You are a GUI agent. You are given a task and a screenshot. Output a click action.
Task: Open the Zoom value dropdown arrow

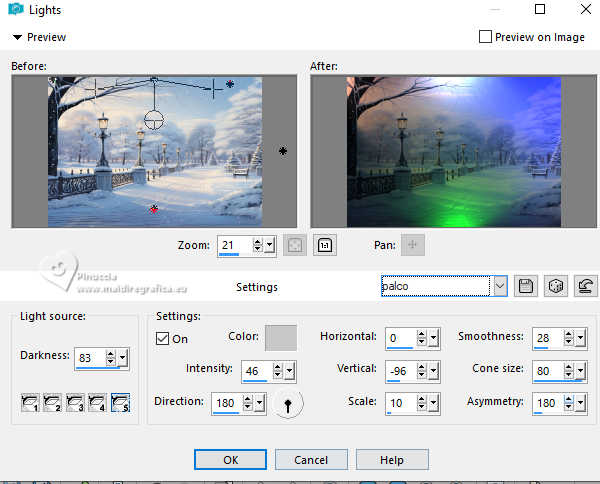point(270,245)
